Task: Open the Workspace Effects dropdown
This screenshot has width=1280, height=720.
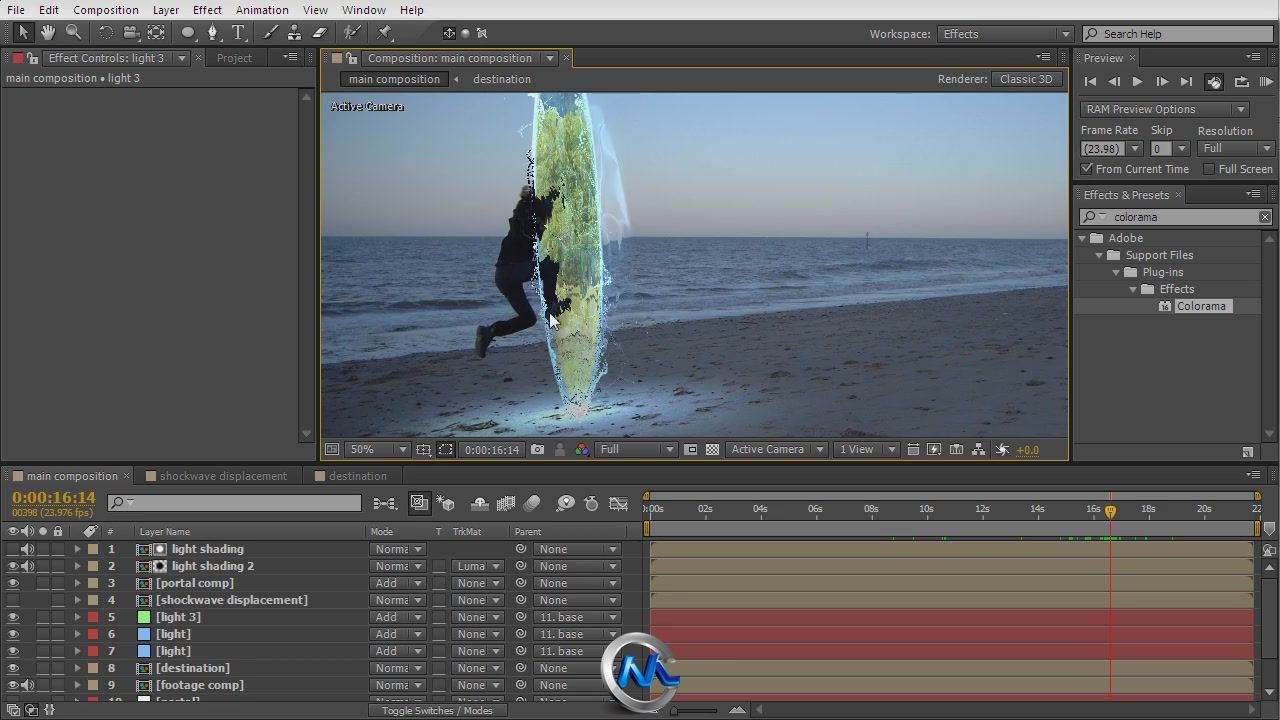Action: pyautogui.click(x=1005, y=34)
